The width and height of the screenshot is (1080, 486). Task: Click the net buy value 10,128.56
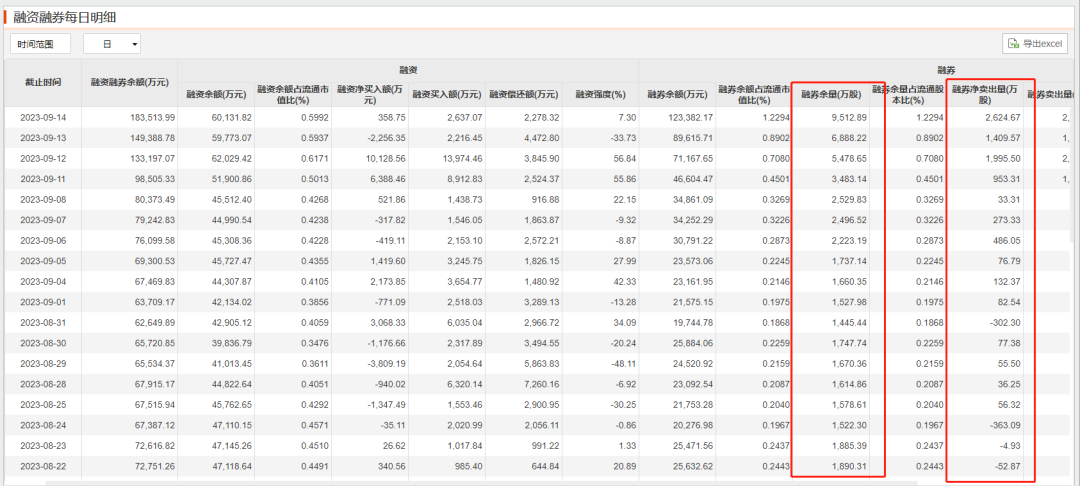point(384,158)
